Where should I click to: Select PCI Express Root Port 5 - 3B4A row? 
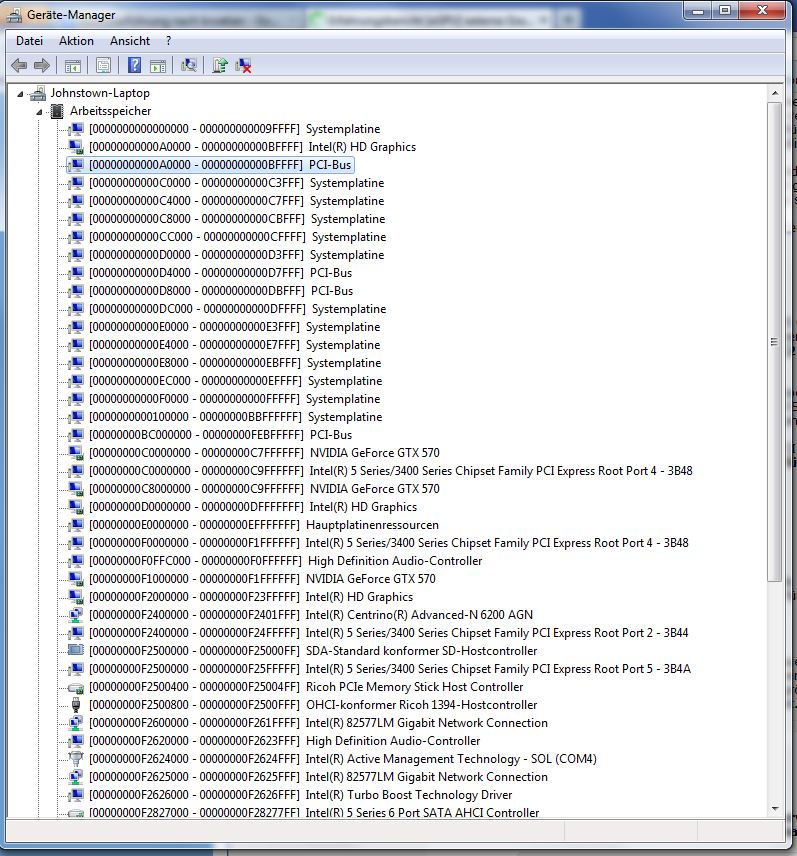point(390,669)
